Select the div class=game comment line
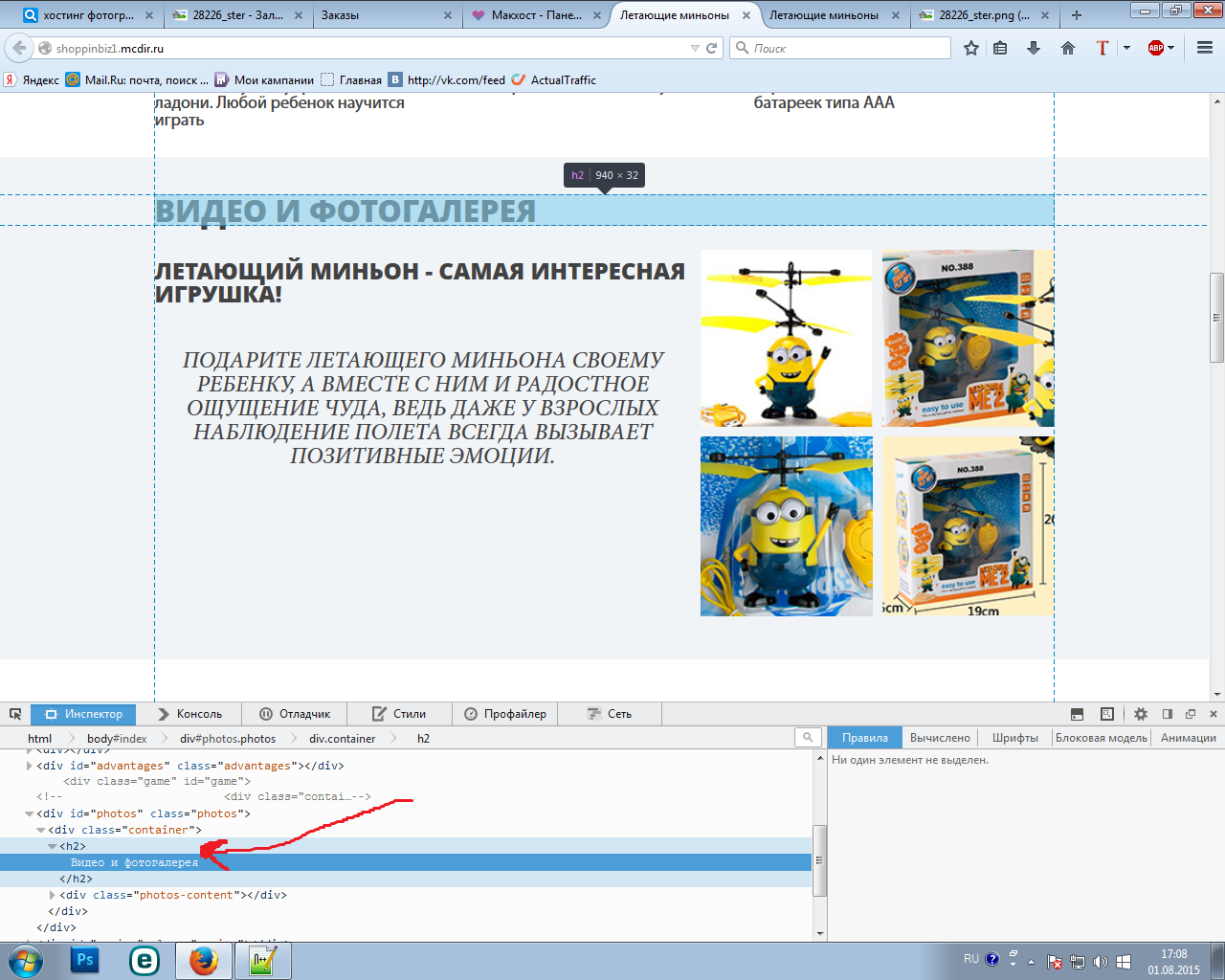The image size is (1225, 980). [158, 782]
